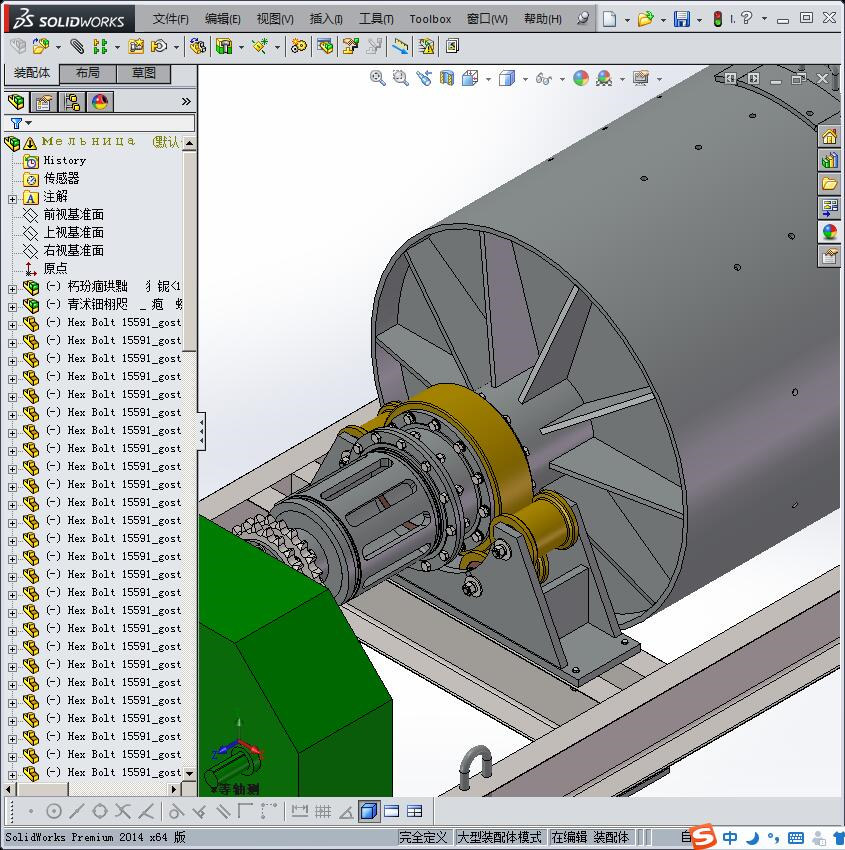Click the Sogou input method S icon
Viewport: 845px width, 850px height.
coord(703,836)
